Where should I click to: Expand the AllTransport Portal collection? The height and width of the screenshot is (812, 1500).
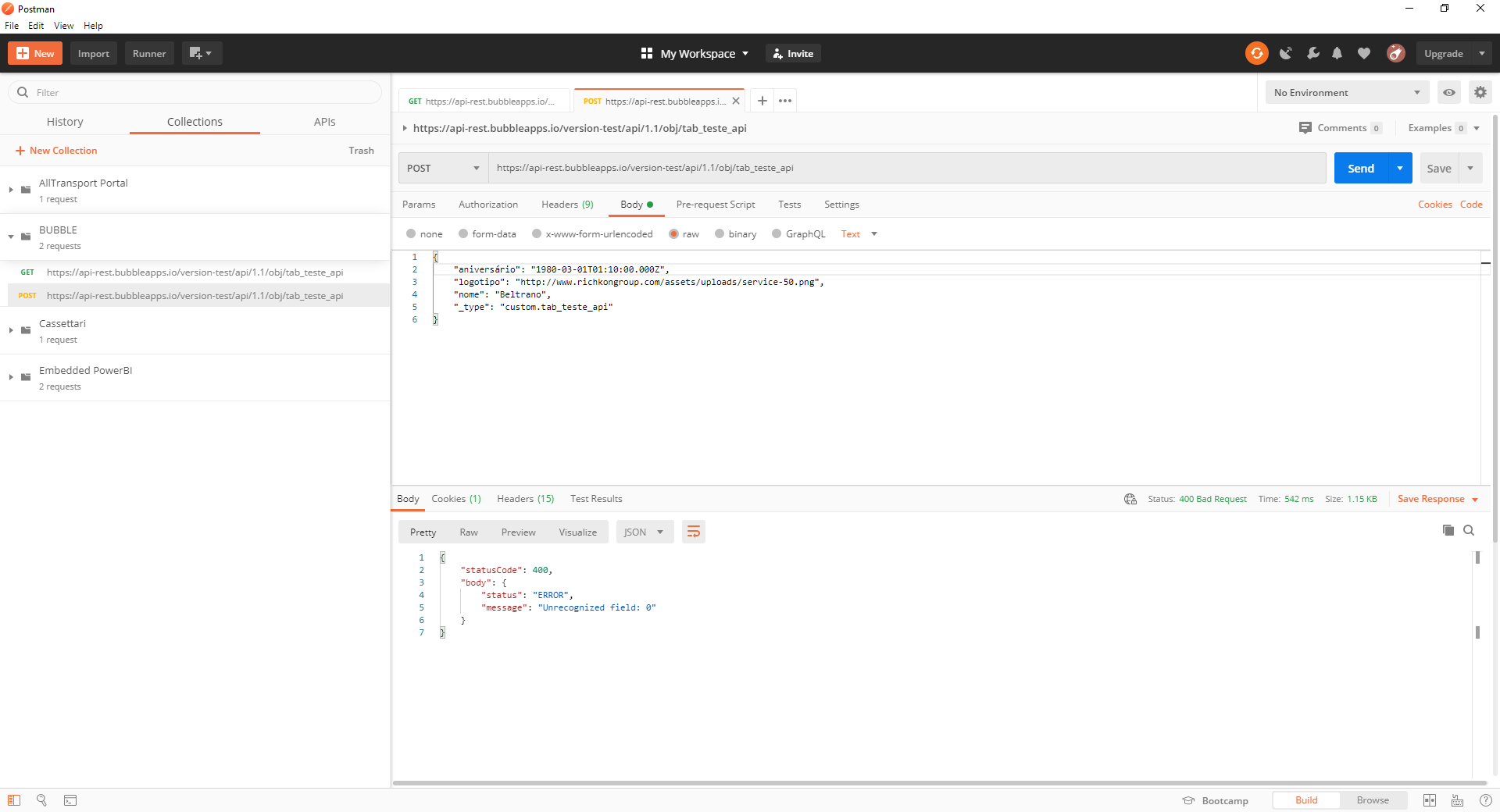tap(11, 190)
